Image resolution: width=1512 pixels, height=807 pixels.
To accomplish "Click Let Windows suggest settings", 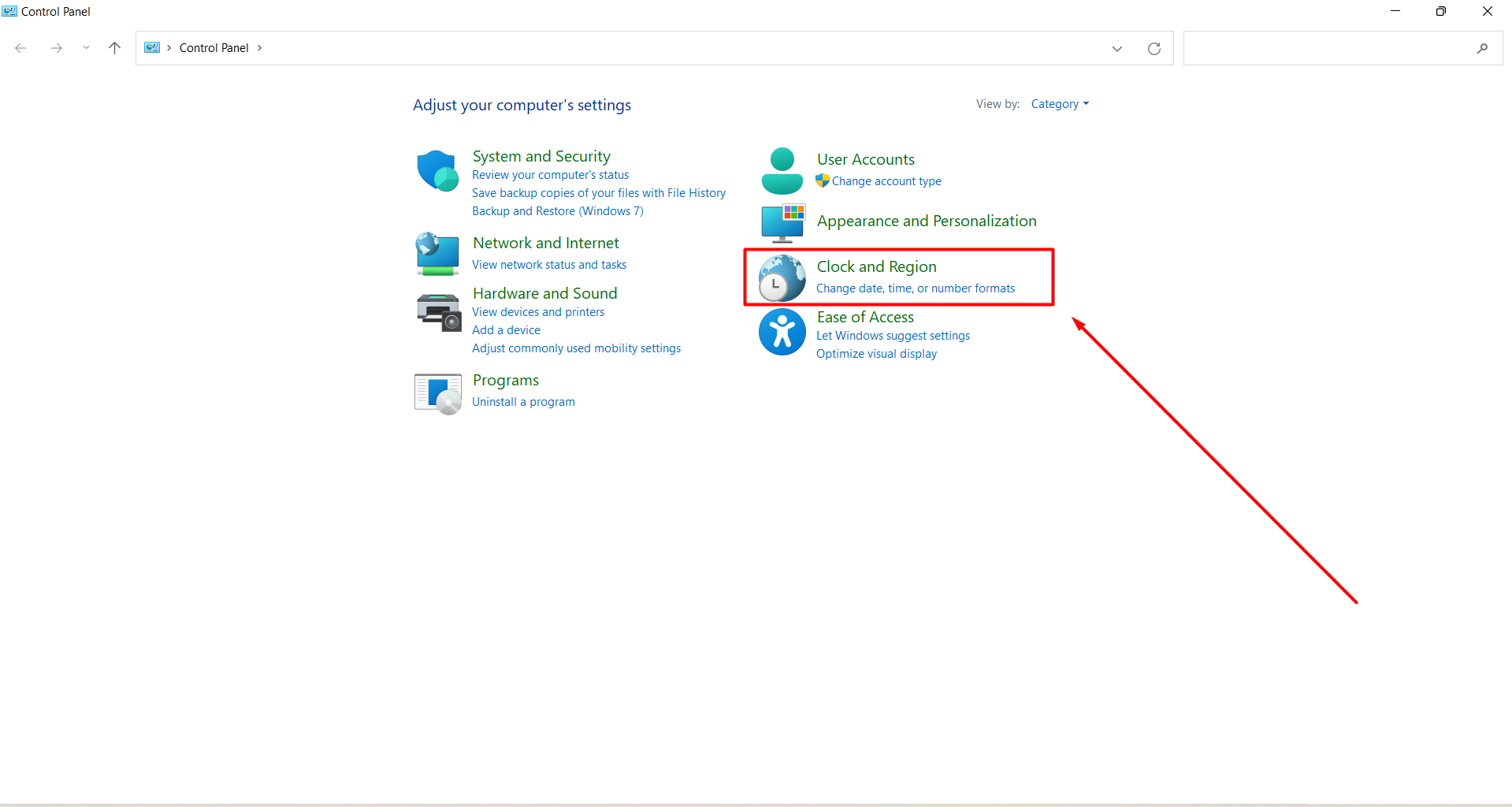I will (x=893, y=336).
